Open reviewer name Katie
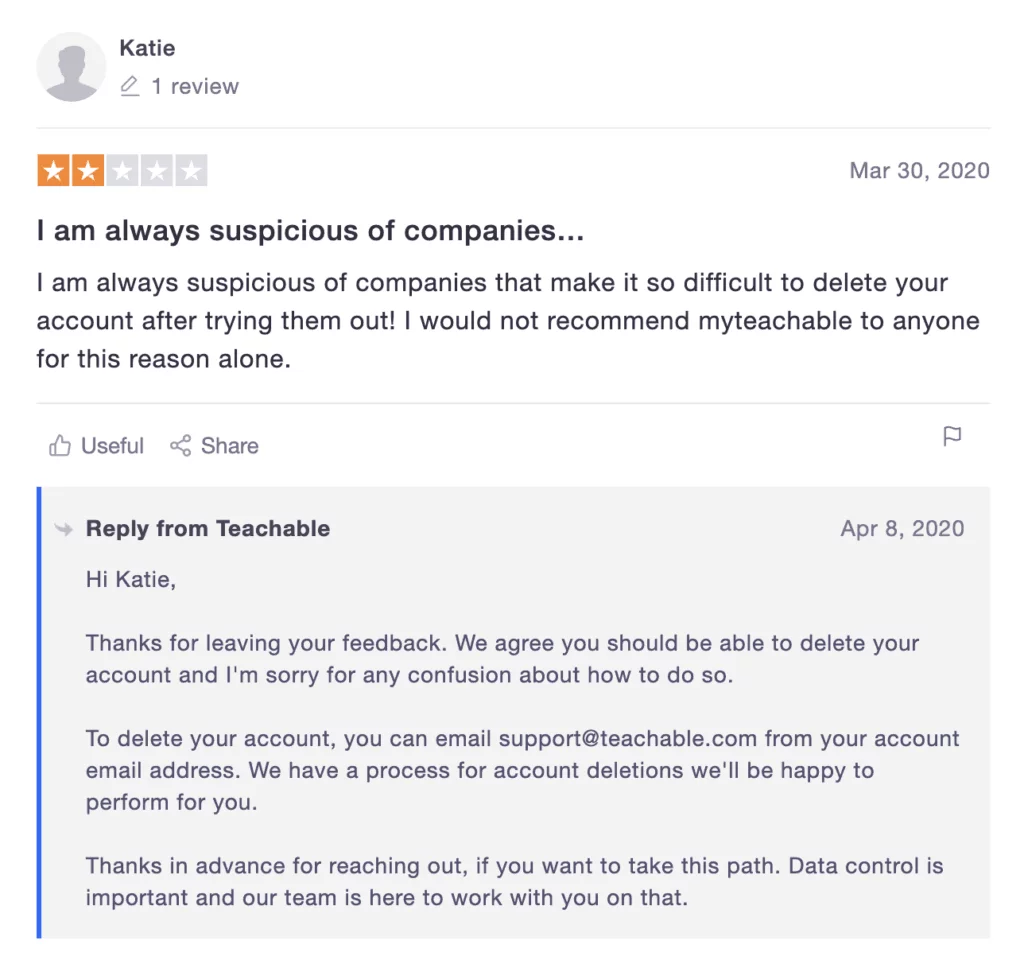The height and width of the screenshot is (972, 1024). (x=147, y=48)
